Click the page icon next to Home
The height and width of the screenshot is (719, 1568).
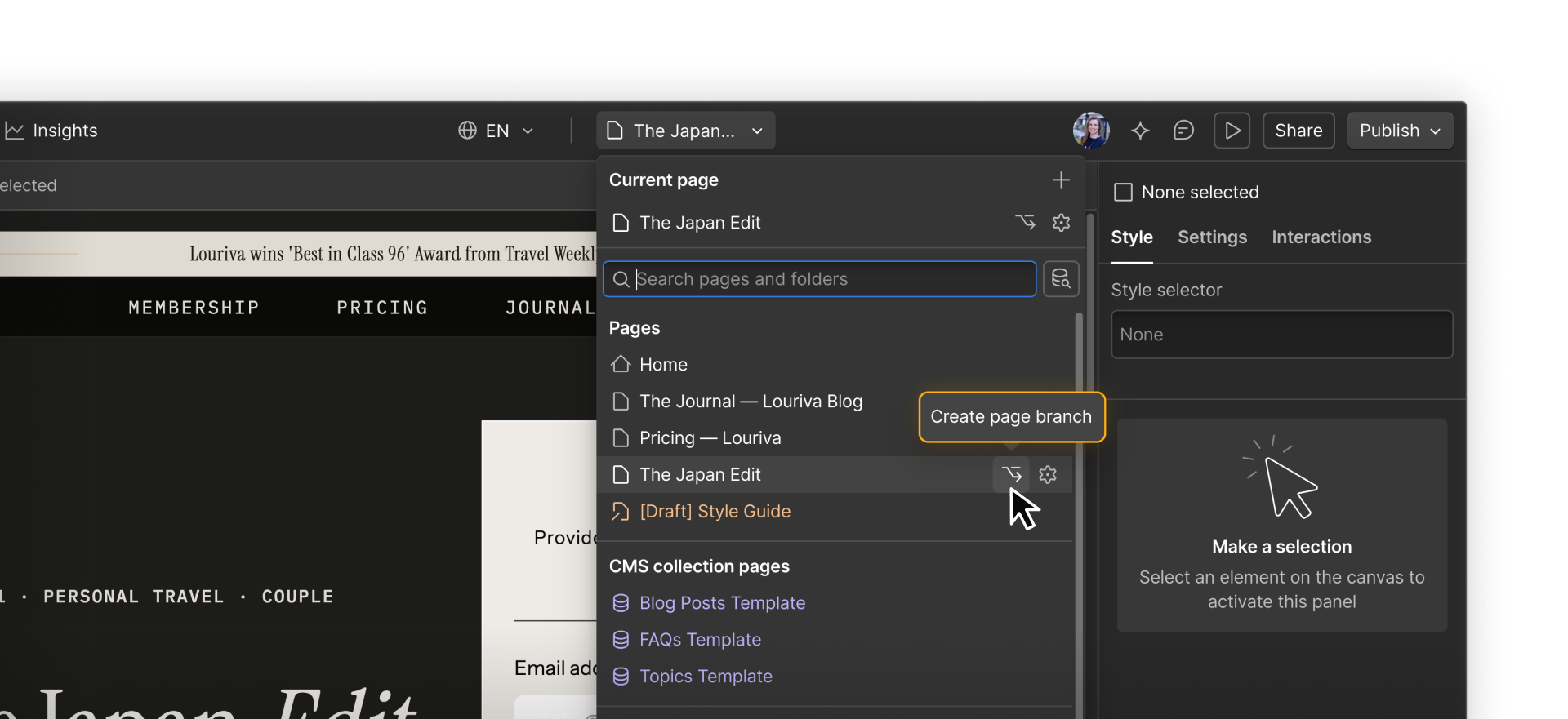[621, 364]
